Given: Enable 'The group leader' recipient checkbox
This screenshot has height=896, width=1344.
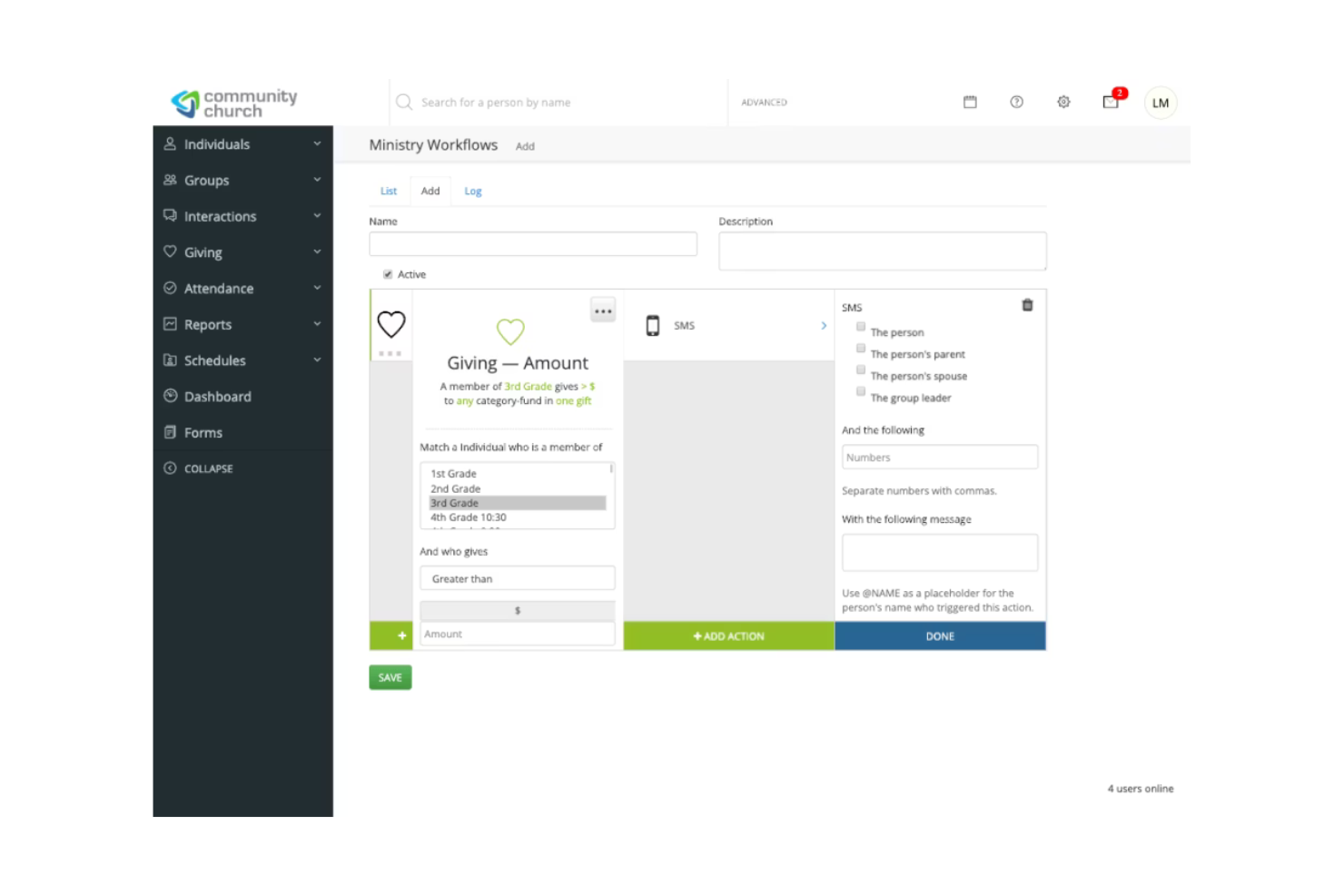Looking at the screenshot, I should 860,391.
